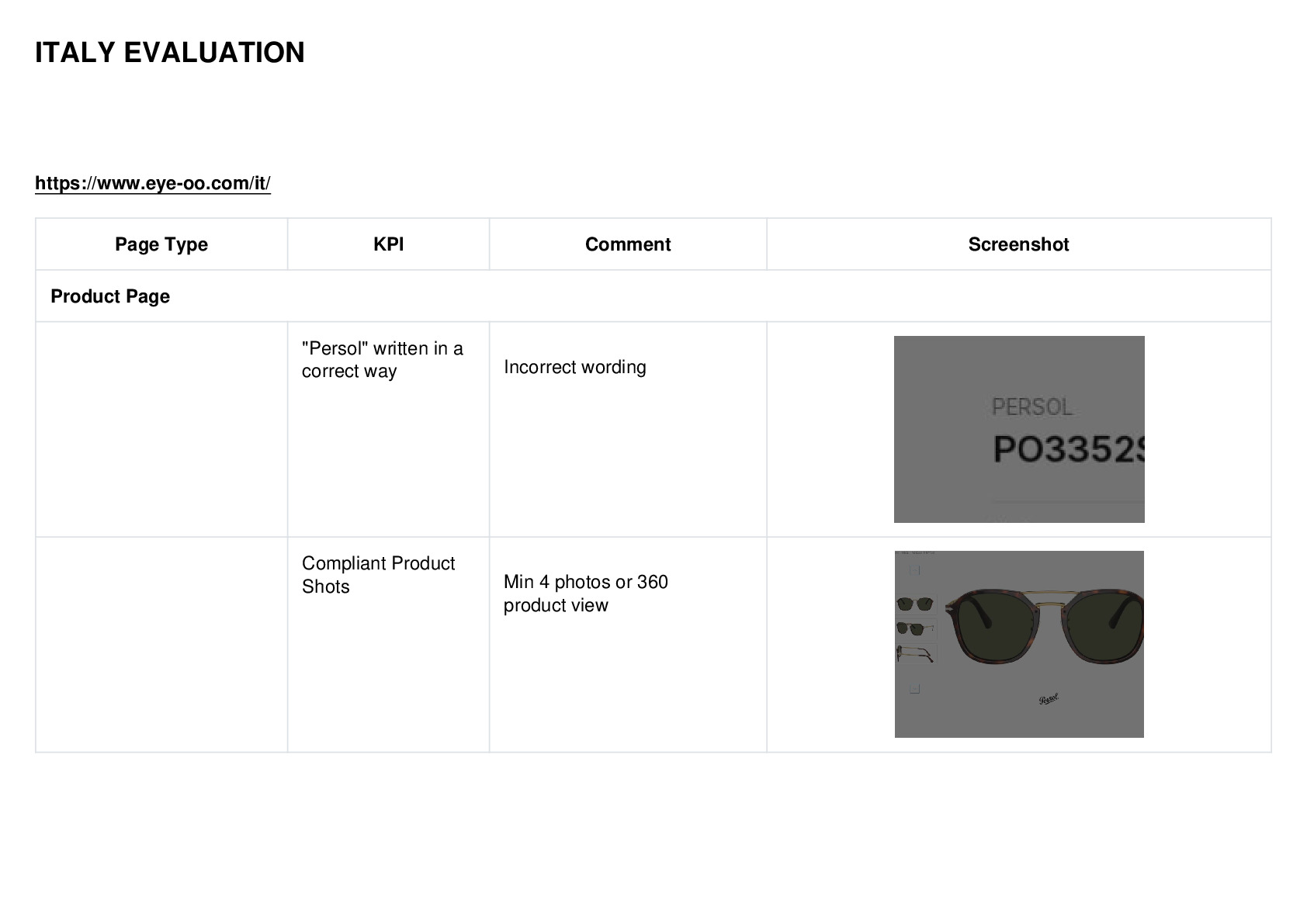Click "Persol" written correctly KPI cell
This screenshot has width=1307, height=924.
[388, 430]
